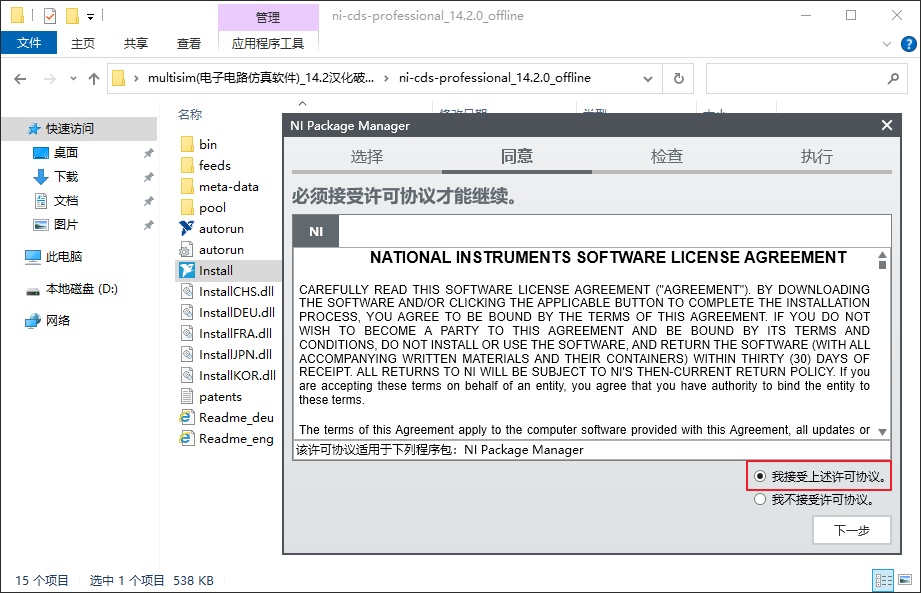
Task: Click the NI license tab header
Action: 316,231
